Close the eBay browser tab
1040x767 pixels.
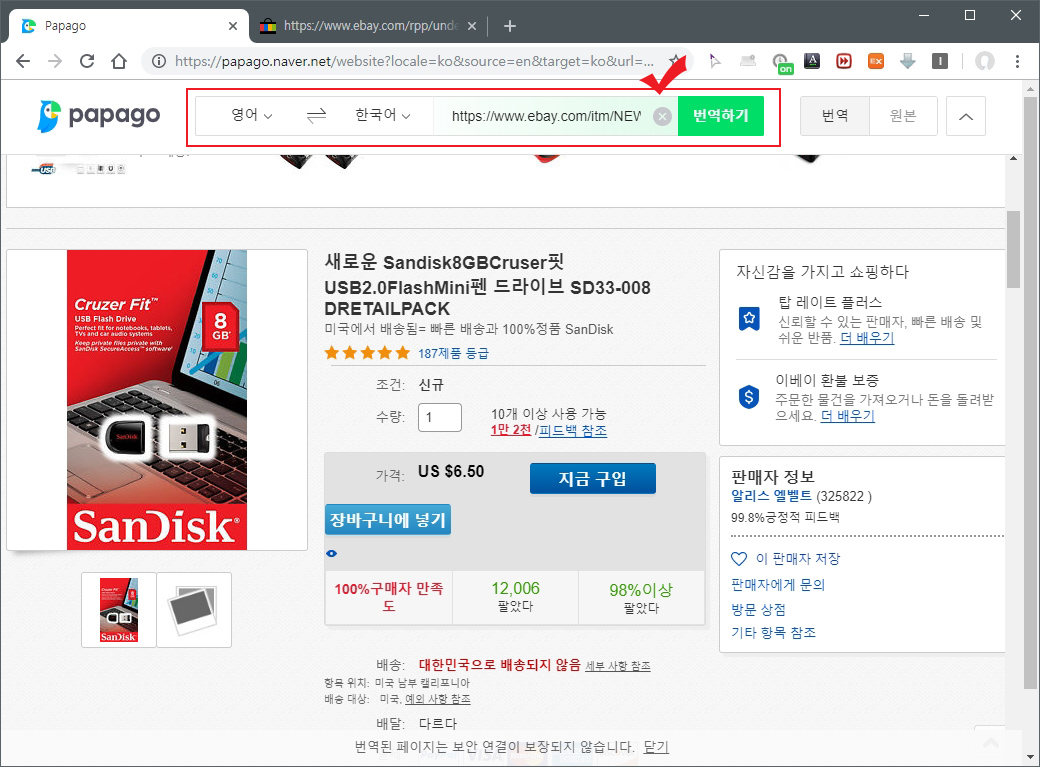click(472, 26)
